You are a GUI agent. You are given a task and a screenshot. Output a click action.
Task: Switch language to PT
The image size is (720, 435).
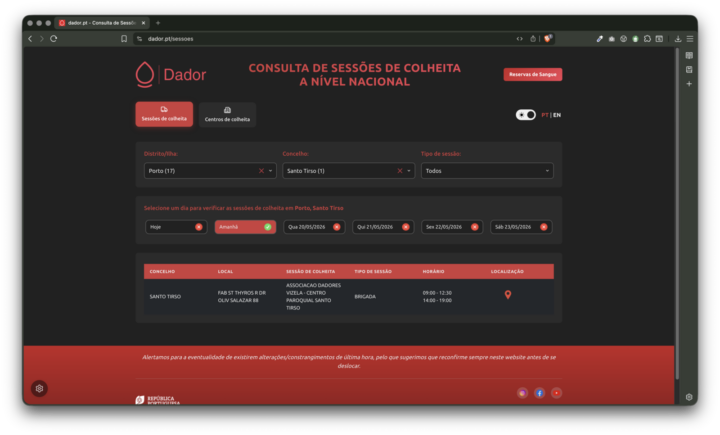coord(545,115)
